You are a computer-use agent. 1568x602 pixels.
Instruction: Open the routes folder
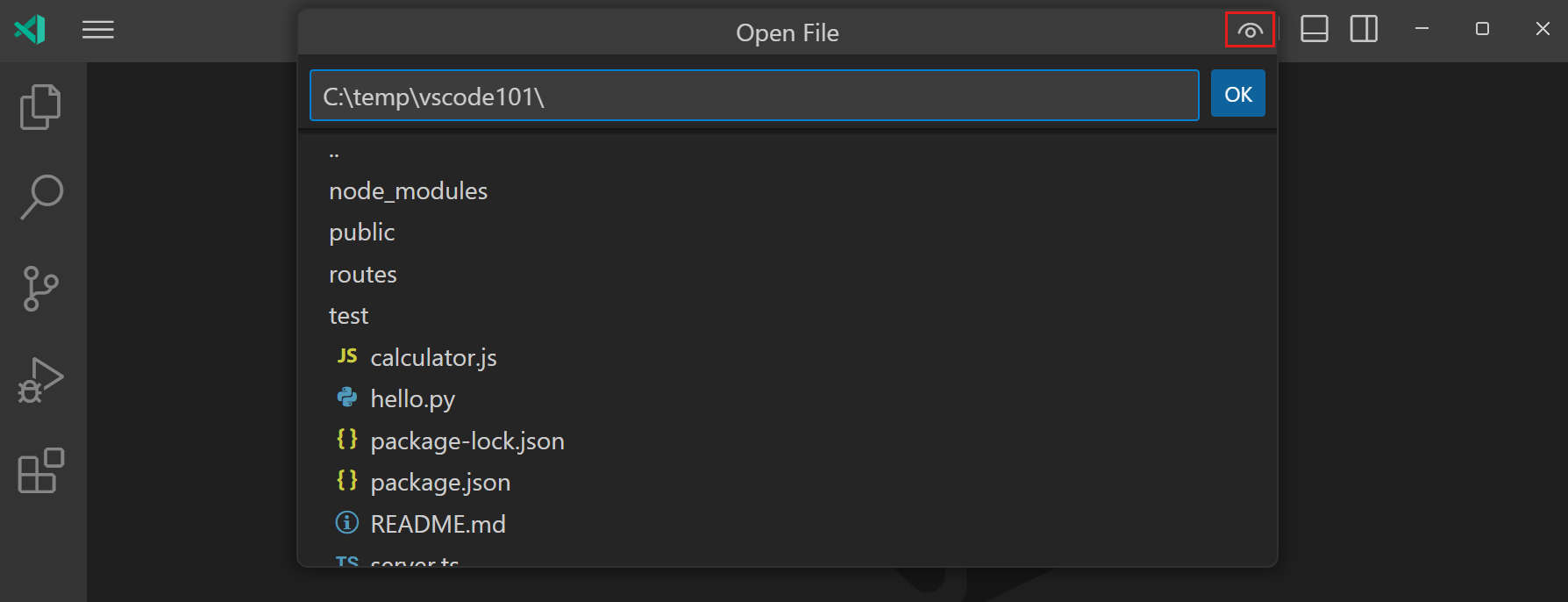pos(362,274)
